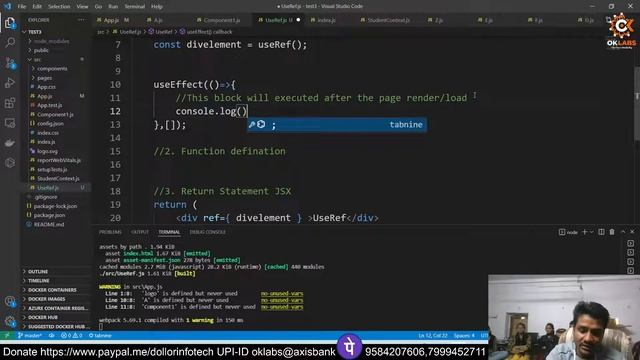Collapse the TEST3 project root

tap(34, 32)
